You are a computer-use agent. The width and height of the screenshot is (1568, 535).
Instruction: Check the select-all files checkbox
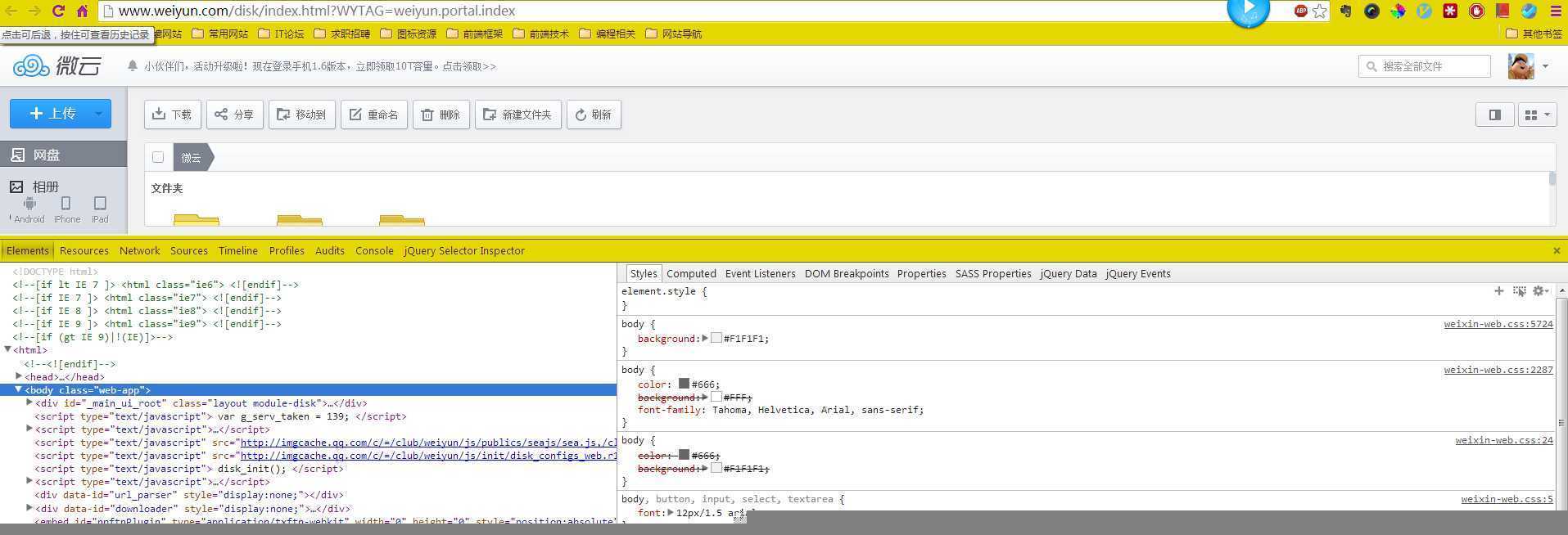pos(158,157)
